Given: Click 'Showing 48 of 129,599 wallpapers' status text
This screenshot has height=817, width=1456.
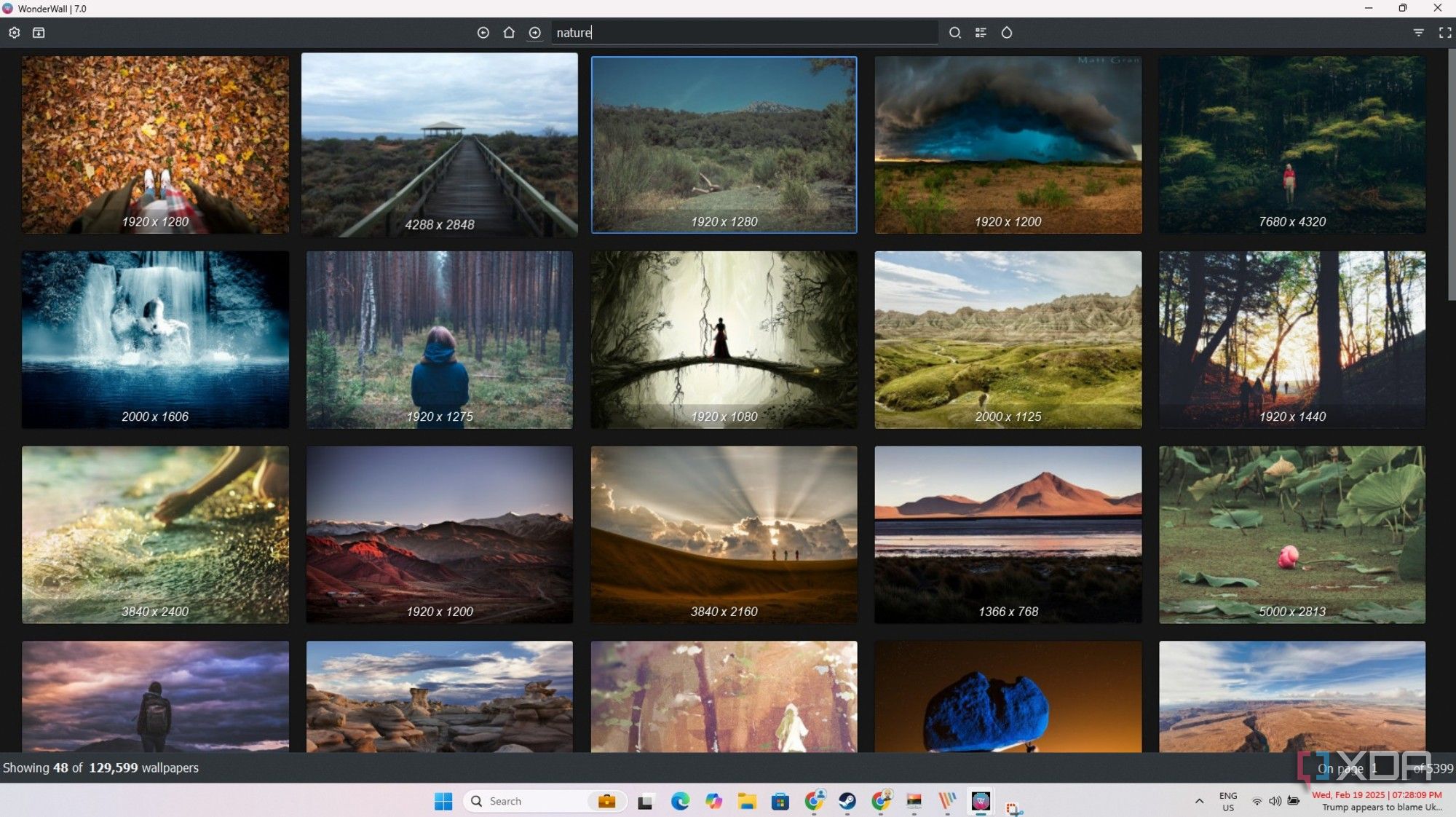Looking at the screenshot, I should 100,768.
